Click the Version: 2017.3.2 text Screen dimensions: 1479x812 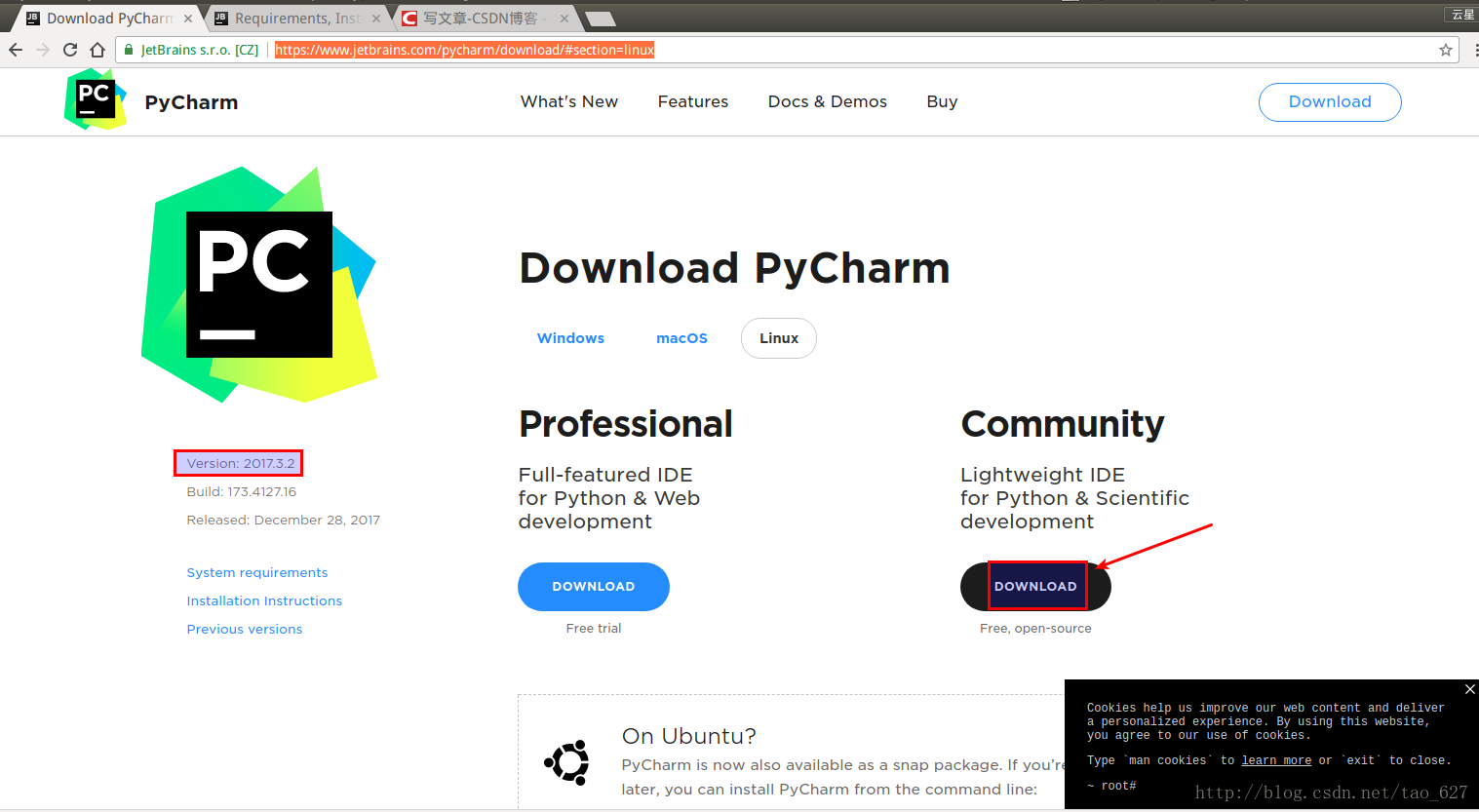(240, 463)
